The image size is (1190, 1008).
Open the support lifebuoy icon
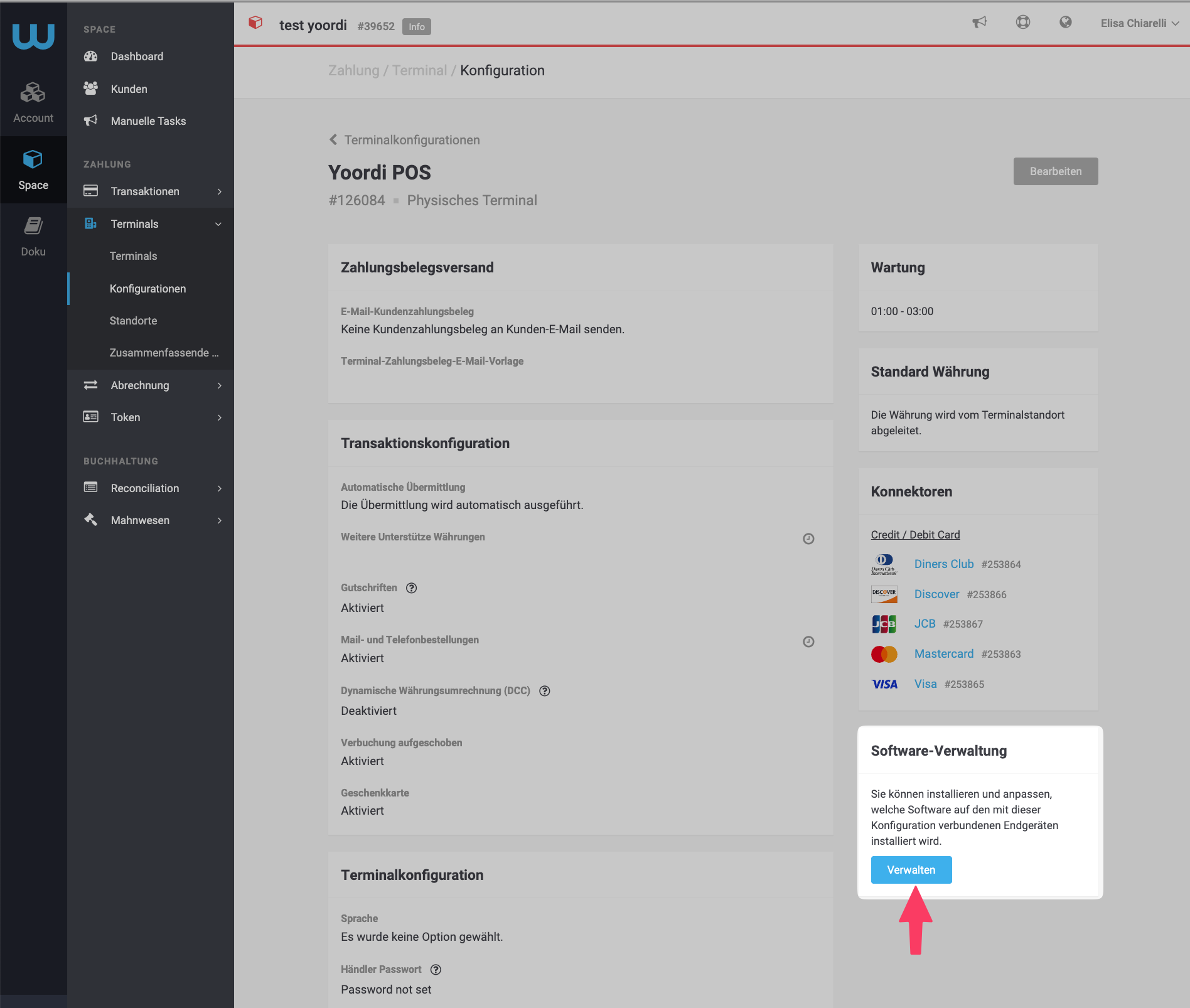tap(1023, 23)
